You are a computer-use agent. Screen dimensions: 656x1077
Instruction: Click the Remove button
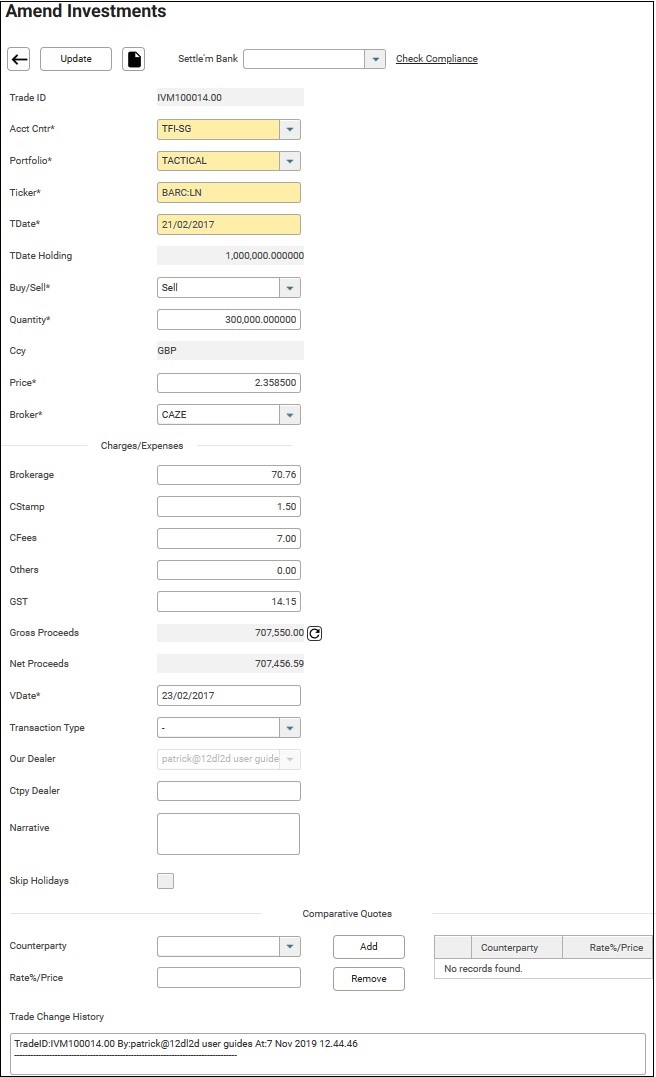point(368,978)
